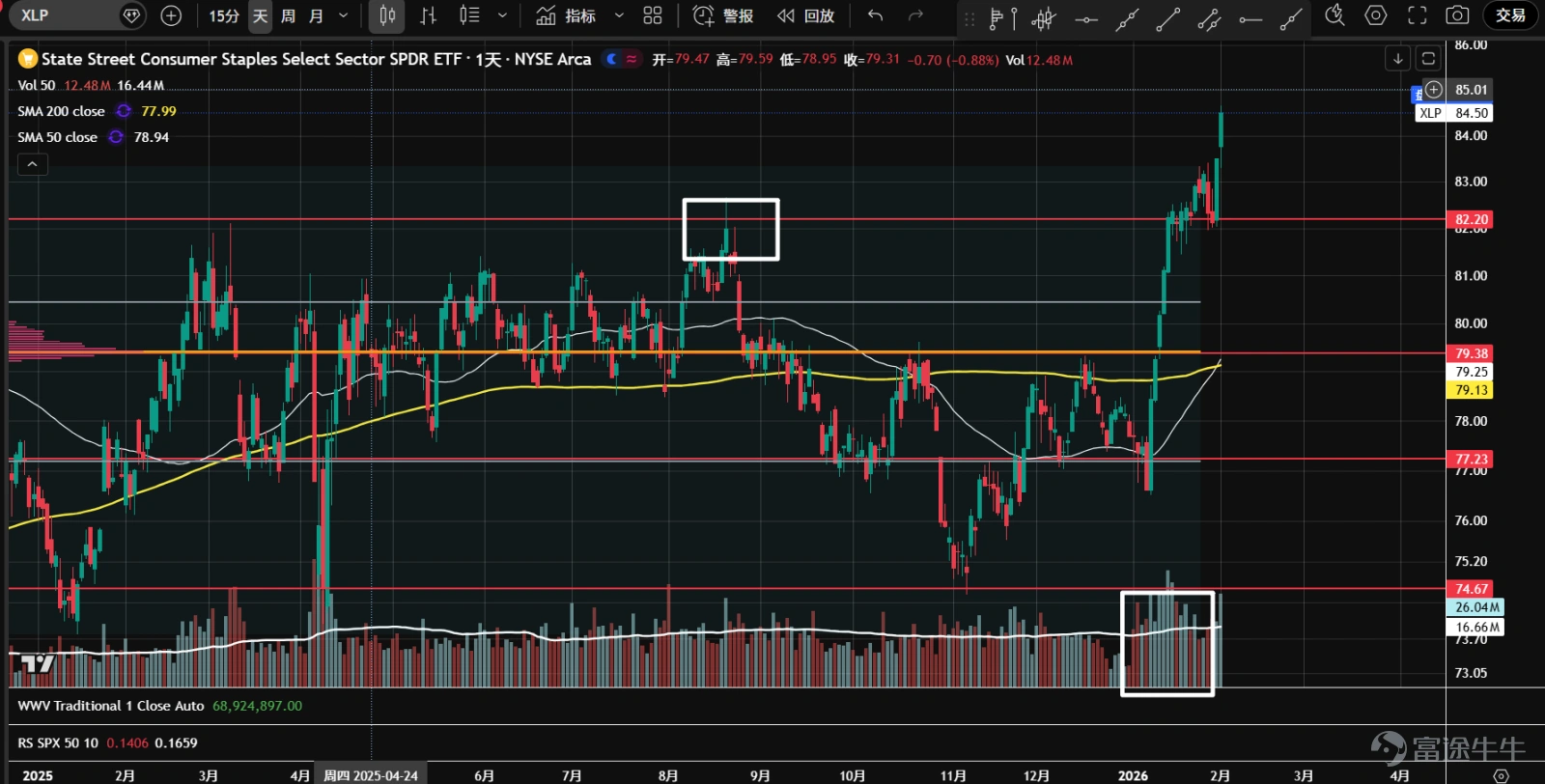Viewport: 1545px width, 784px height.
Task: Click the yellow symbol logo next to title
Action: 28,59
